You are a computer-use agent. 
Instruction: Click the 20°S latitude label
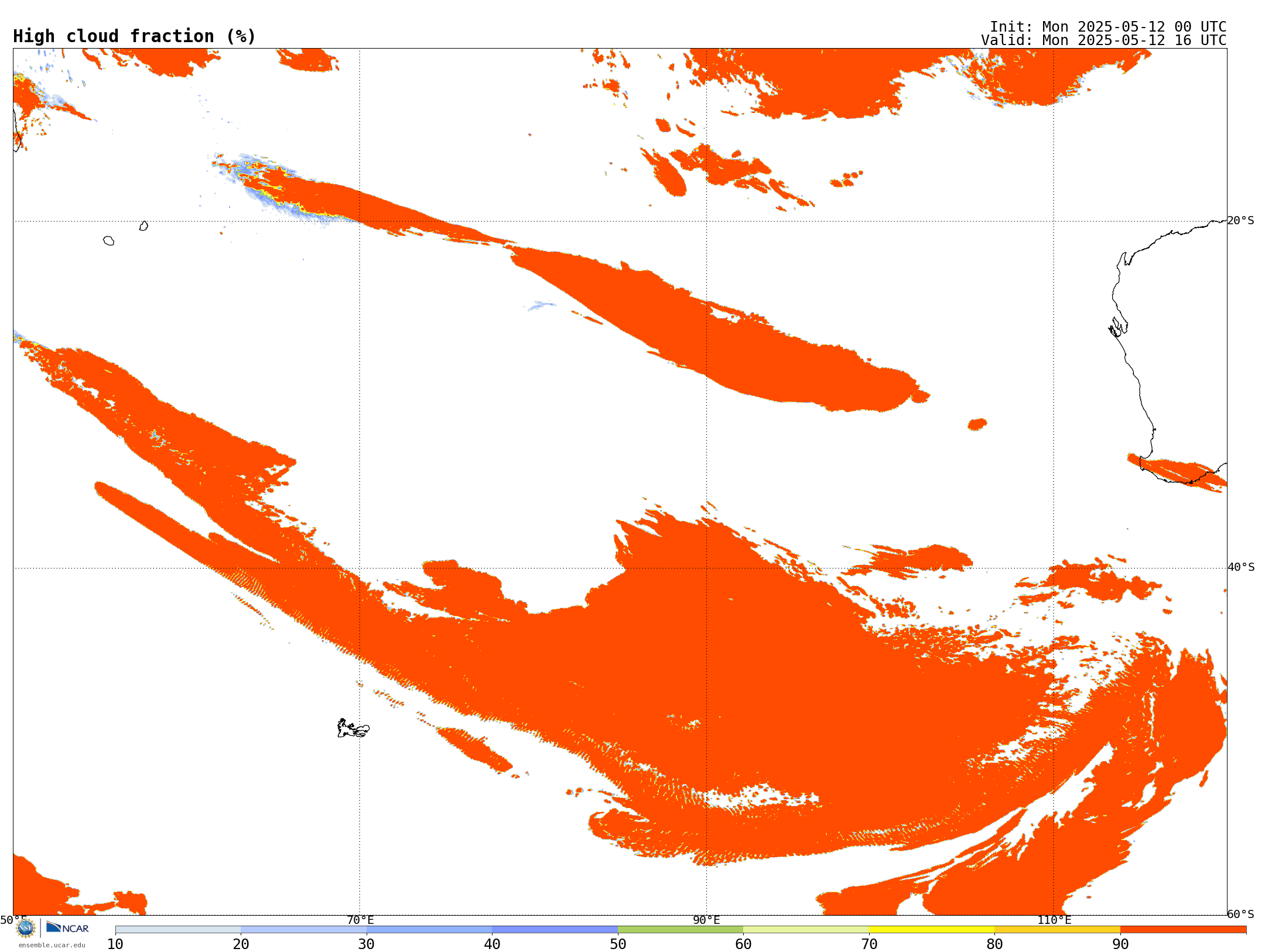(x=1241, y=221)
